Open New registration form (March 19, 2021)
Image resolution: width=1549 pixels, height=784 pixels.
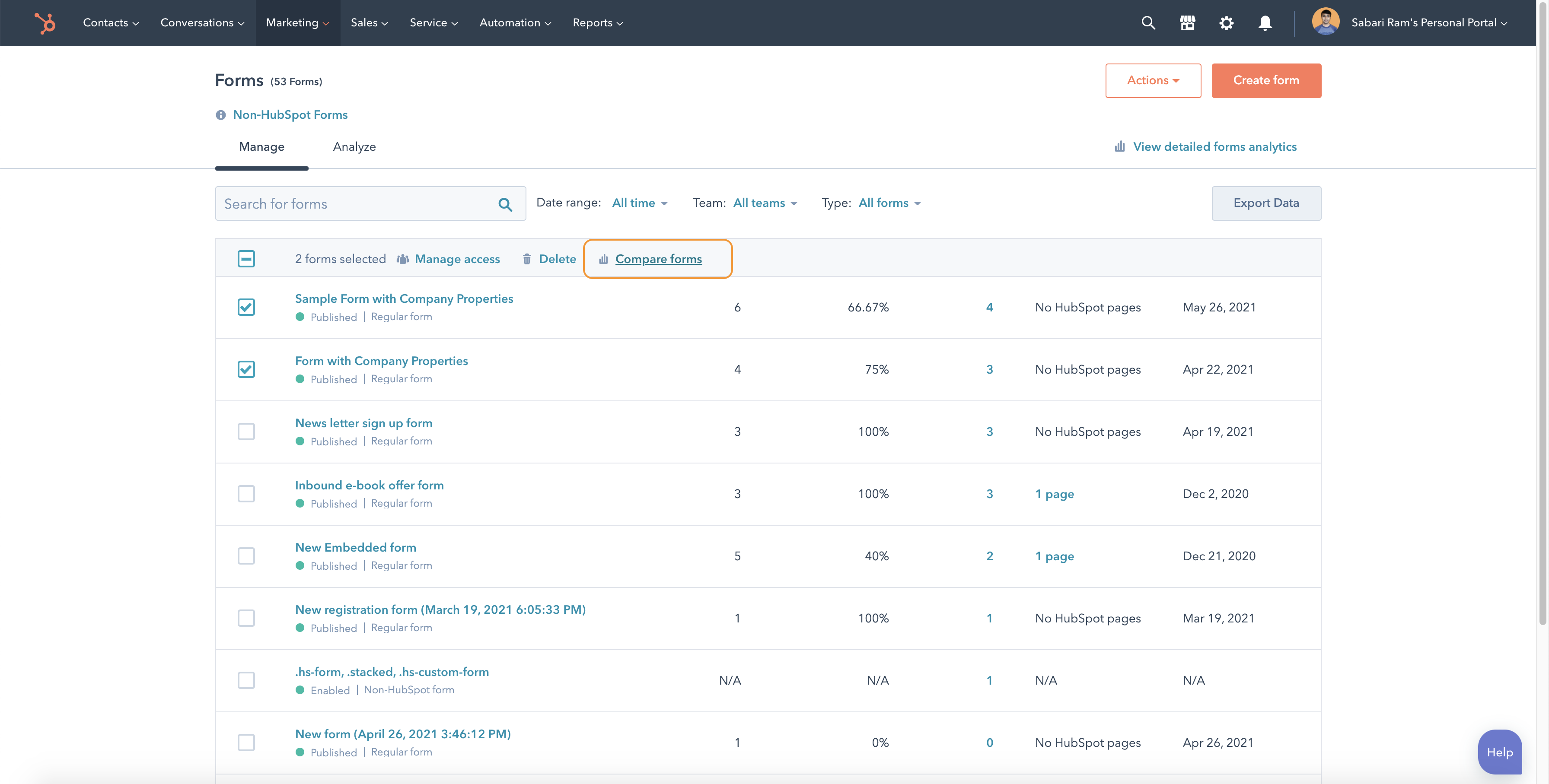[440, 610]
